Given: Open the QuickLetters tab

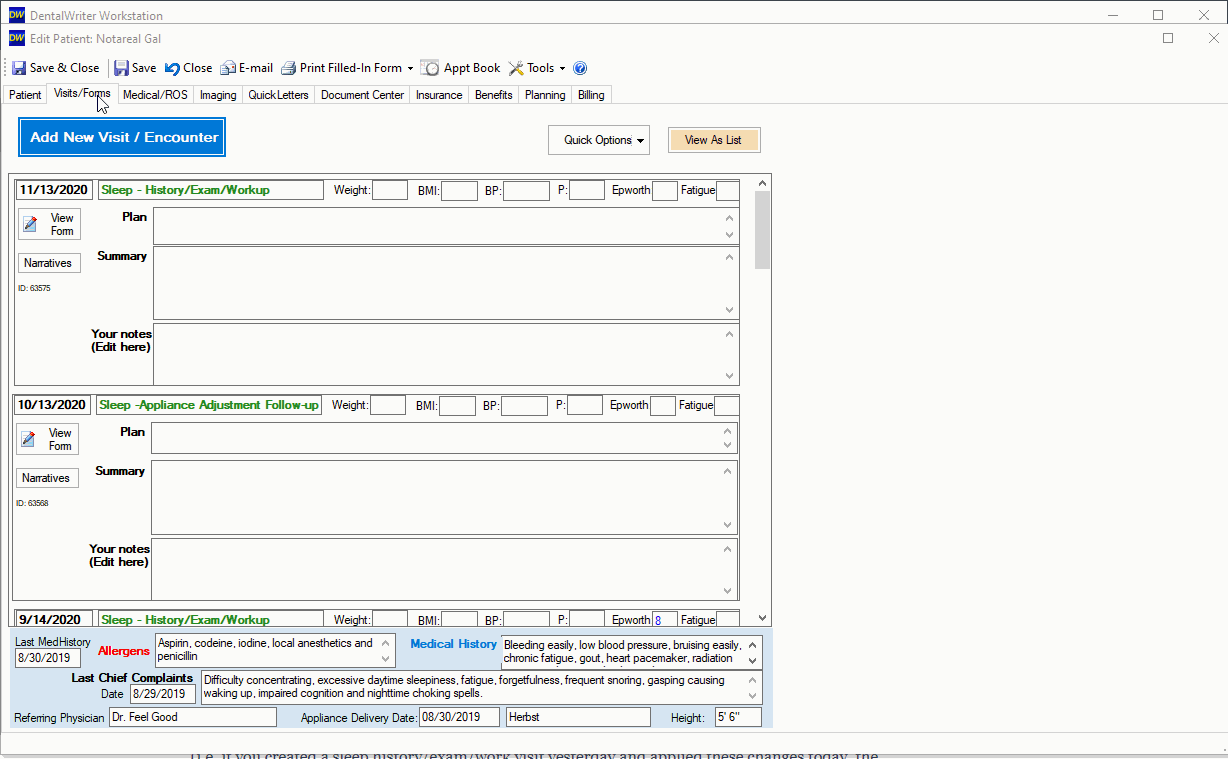Looking at the screenshot, I should coord(279,95).
